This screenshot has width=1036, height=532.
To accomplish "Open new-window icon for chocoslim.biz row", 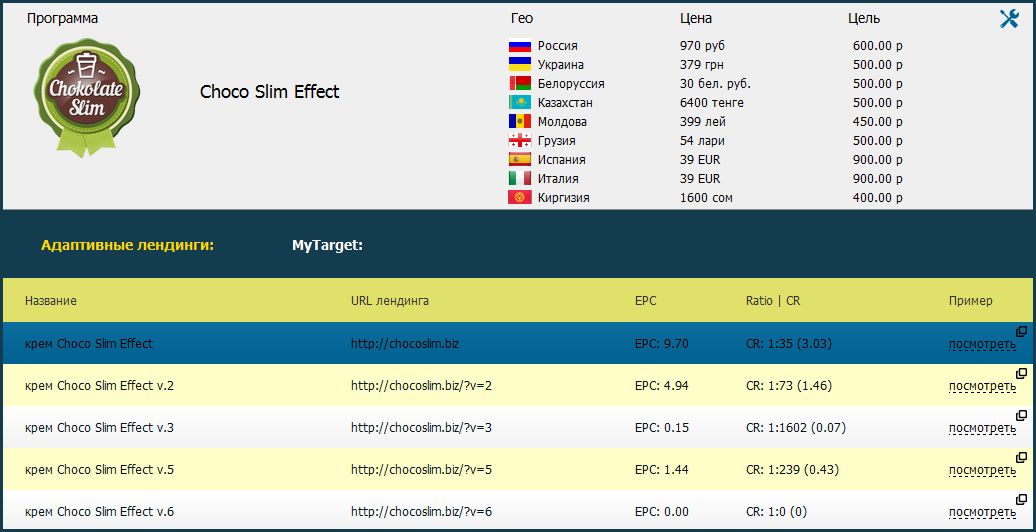I will [1021, 331].
